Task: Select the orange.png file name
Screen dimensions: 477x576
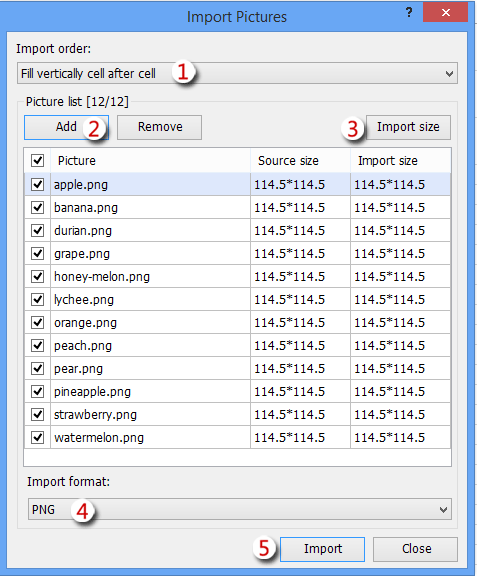Action: (x=85, y=323)
